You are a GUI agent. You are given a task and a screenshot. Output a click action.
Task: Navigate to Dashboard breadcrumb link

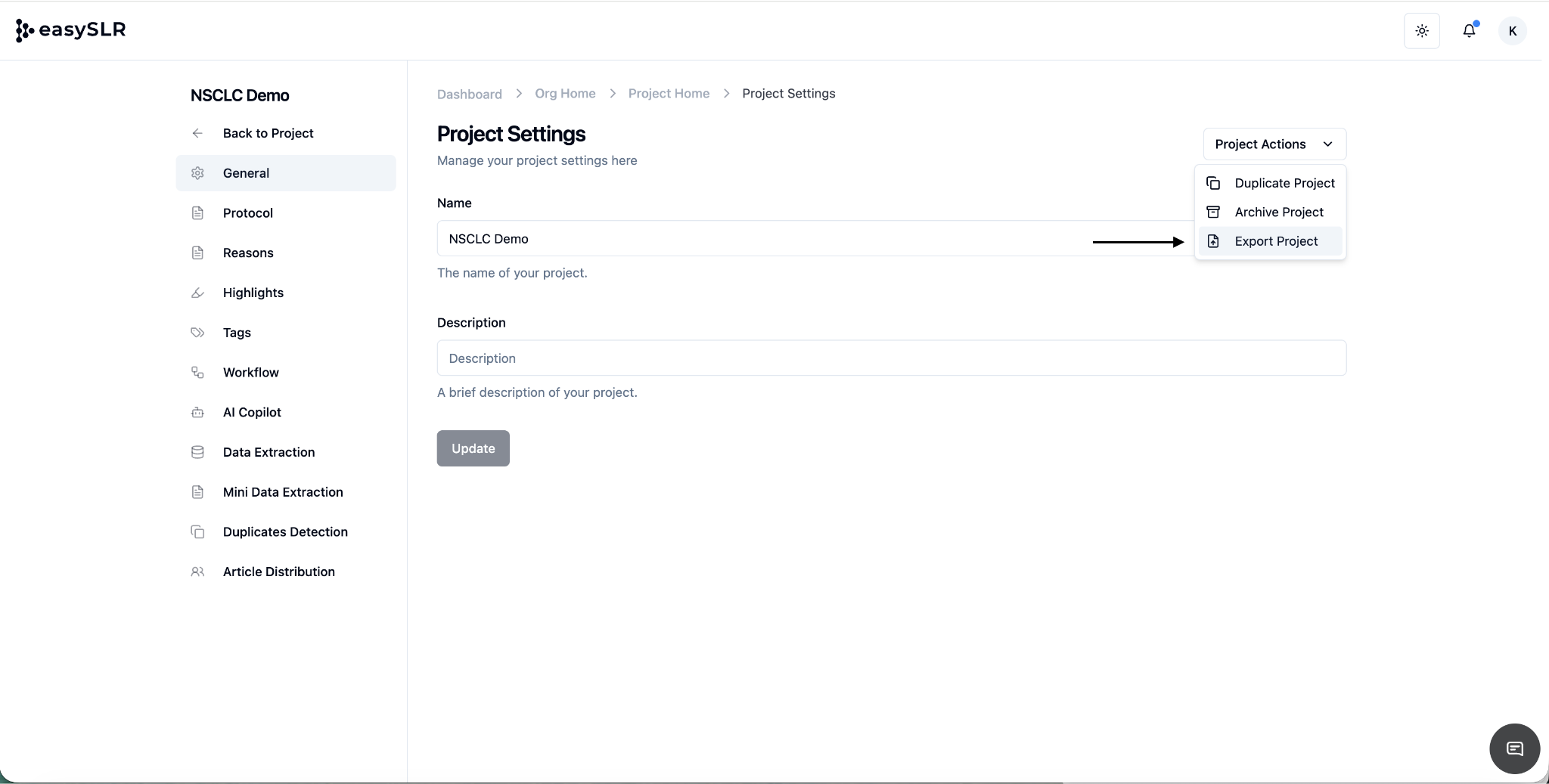pos(469,94)
